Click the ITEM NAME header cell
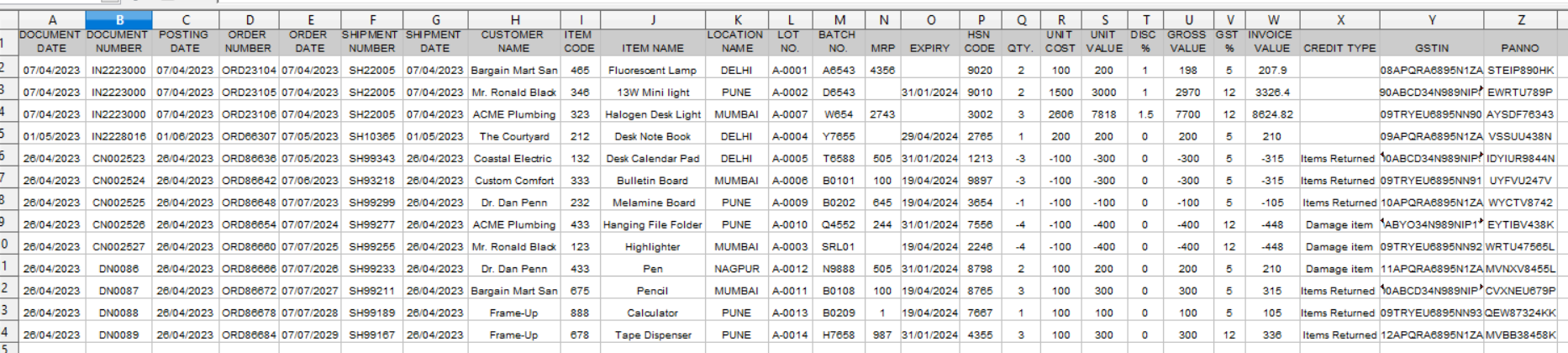 pos(653,42)
